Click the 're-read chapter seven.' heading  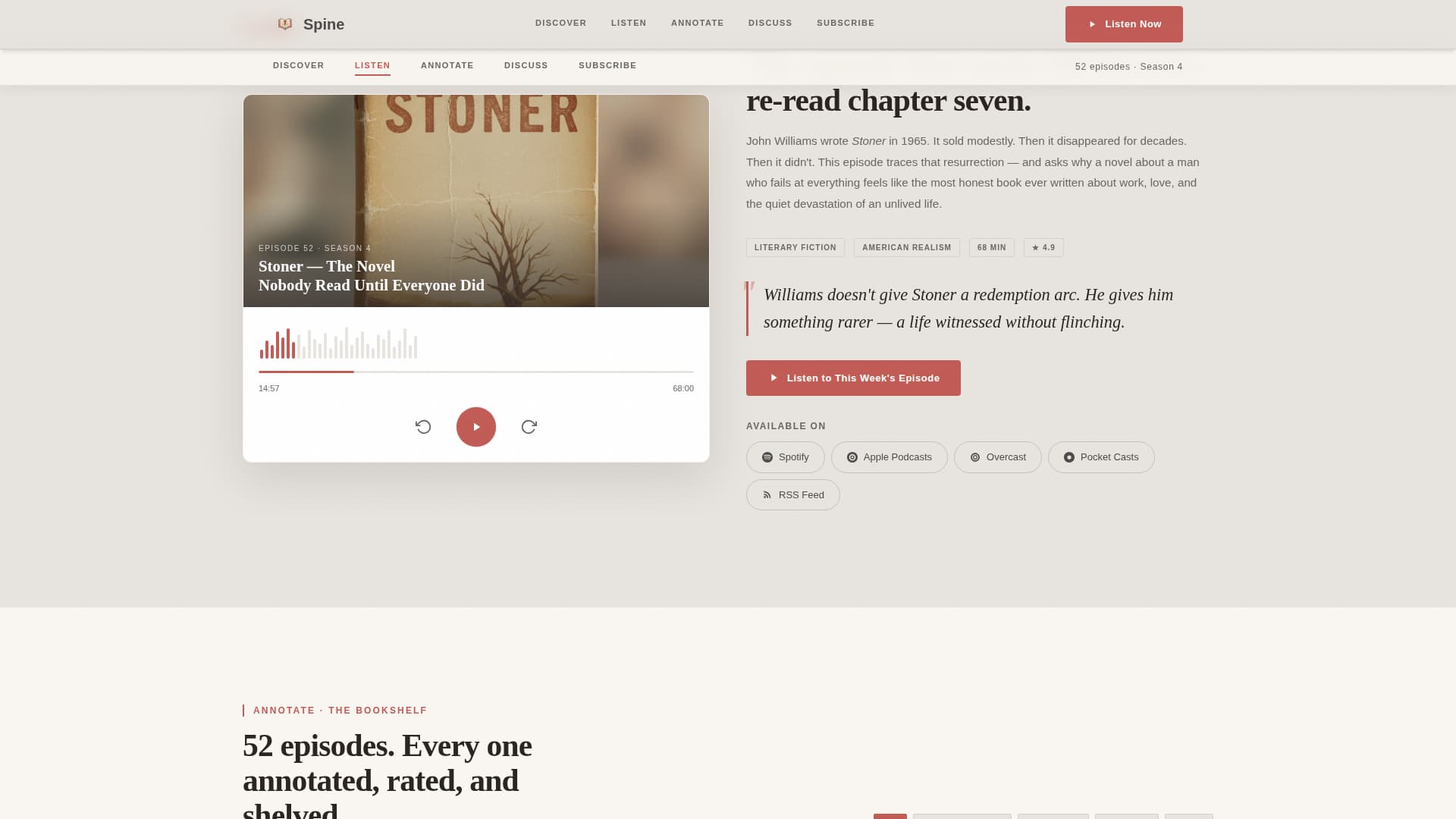pyautogui.click(x=889, y=100)
